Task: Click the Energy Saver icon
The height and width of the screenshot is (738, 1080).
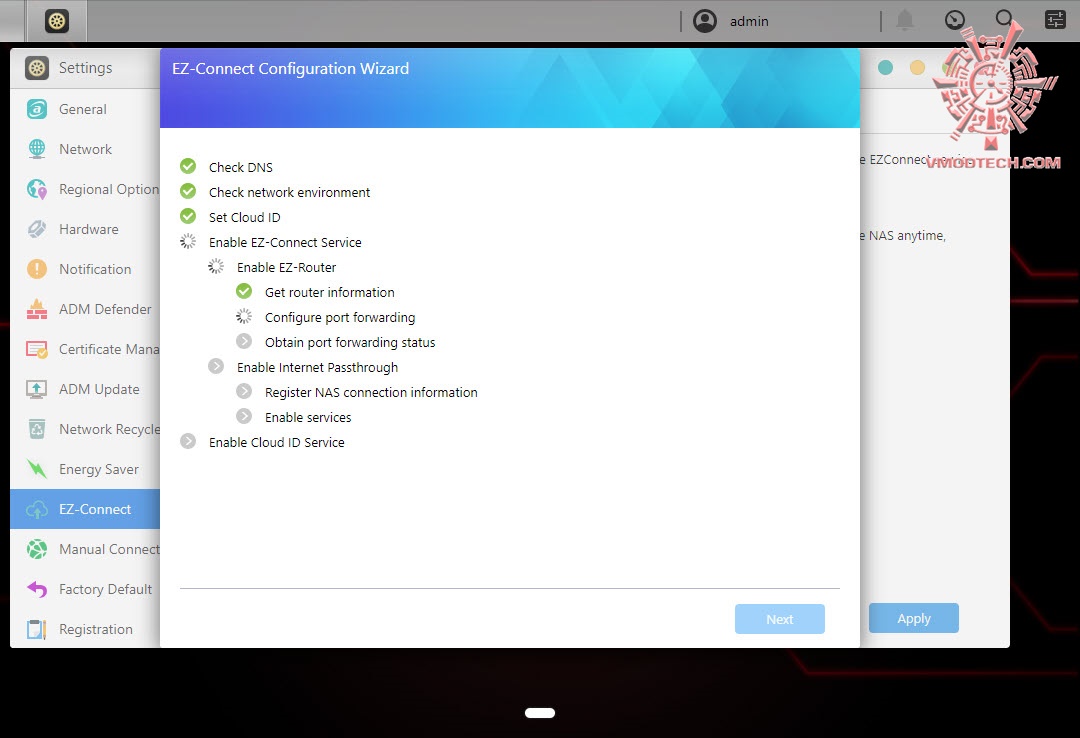Action: tap(37, 469)
